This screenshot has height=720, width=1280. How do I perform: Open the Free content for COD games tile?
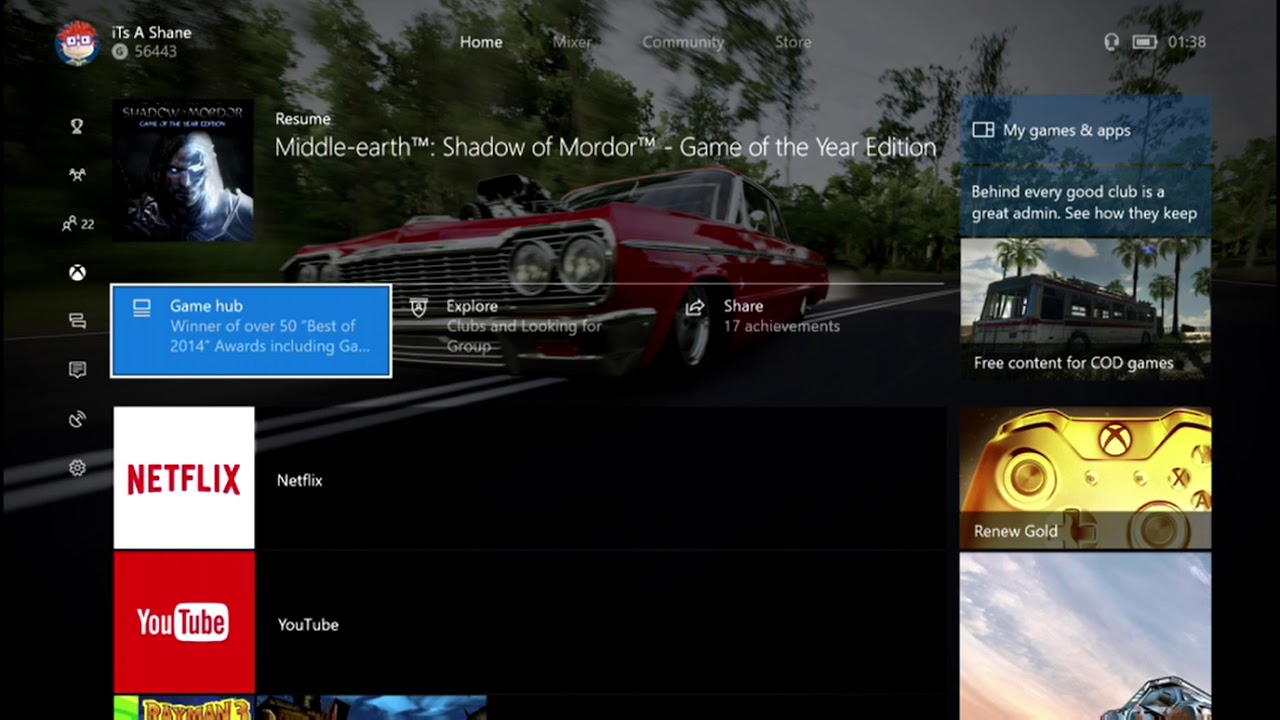[x=1086, y=309]
